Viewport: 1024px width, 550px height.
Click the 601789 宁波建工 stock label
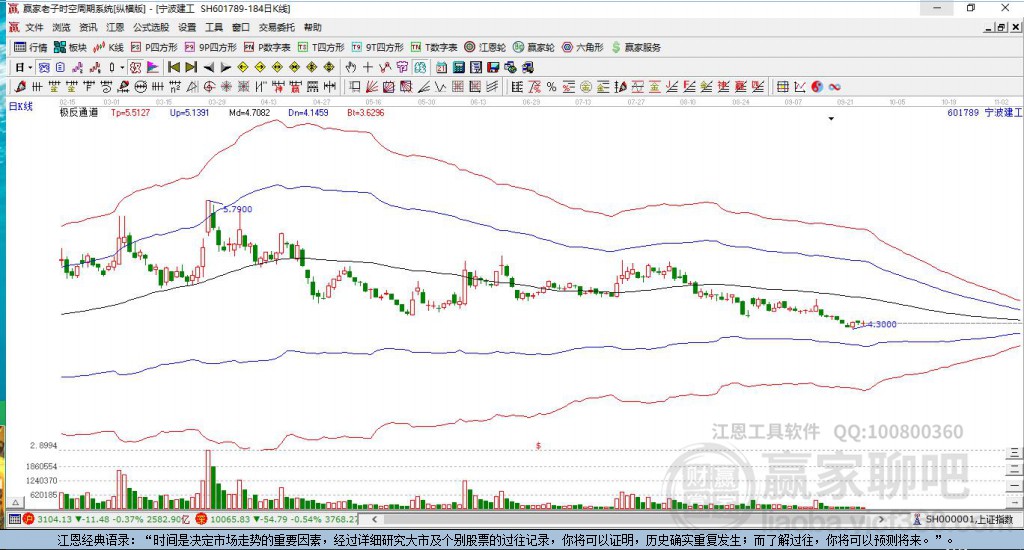[x=984, y=112]
